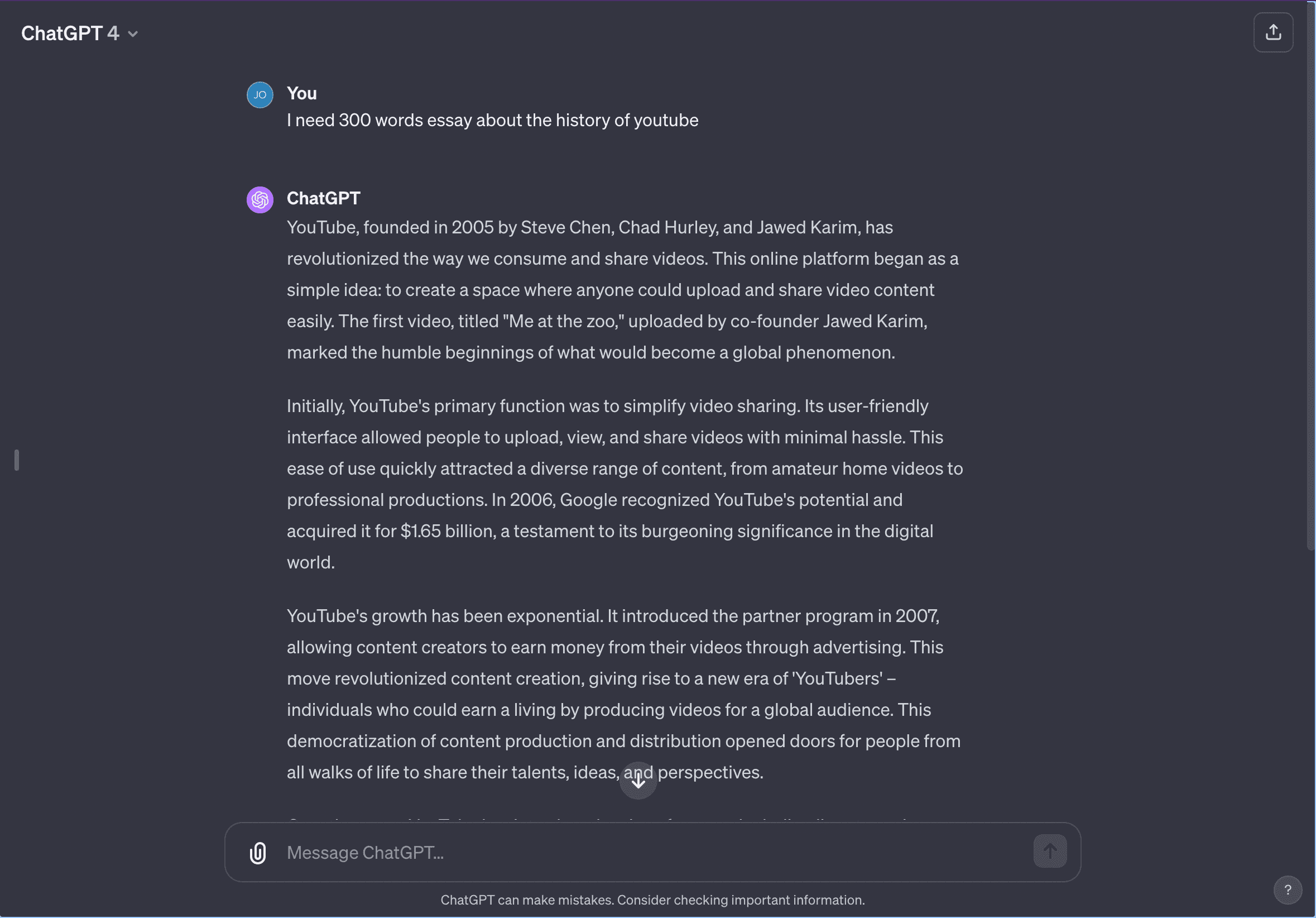Viewport: 1316px width, 918px height.
Task: Click the JO user avatar
Action: [x=260, y=95]
